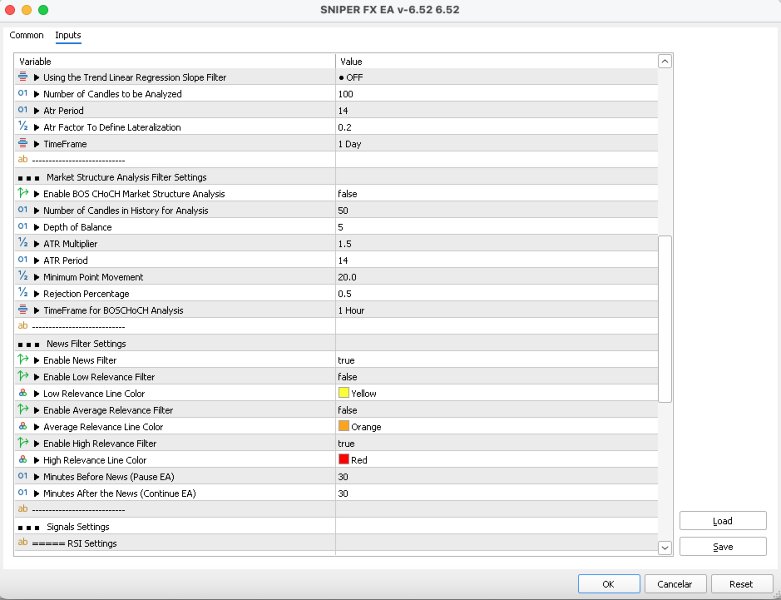The width and height of the screenshot is (781, 600).
Task: Click the boolean icon beside Enable News Filter
Action: pos(23,359)
